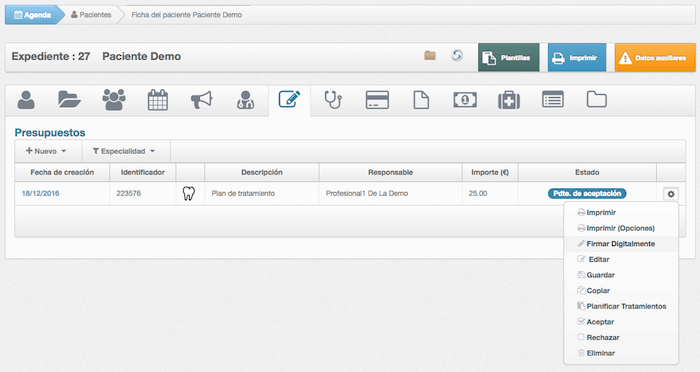This screenshot has height=372, width=700.
Task: Click the Presupuestos section heading
Action: pos(50,133)
